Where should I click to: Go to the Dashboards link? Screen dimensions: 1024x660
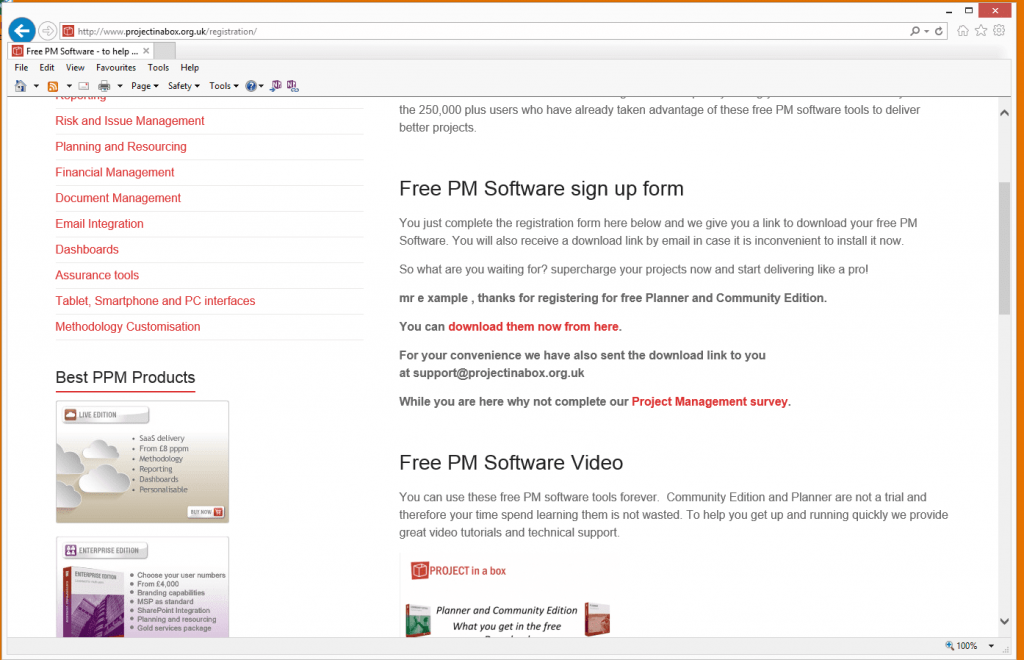pyautogui.click(x=87, y=249)
